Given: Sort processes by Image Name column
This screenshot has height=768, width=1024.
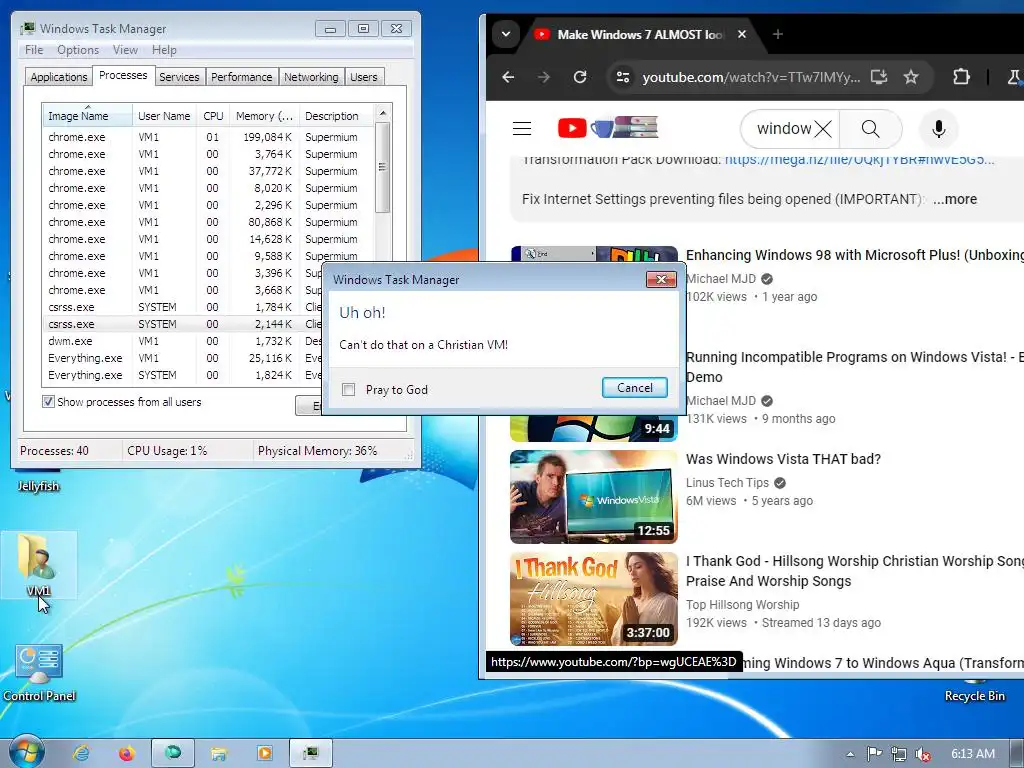Looking at the screenshot, I should [87, 116].
